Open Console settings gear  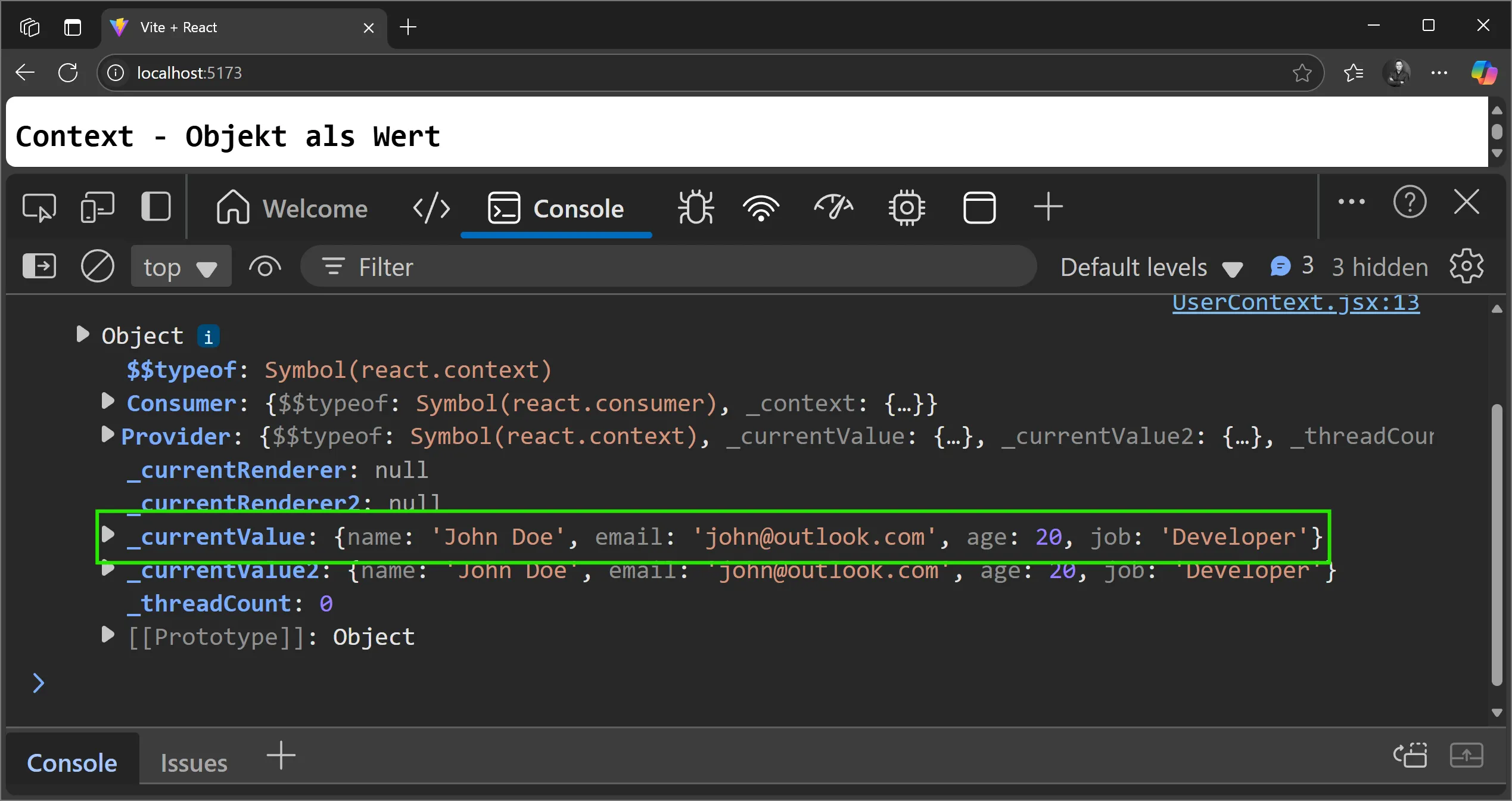pyautogui.click(x=1466, y=266)
